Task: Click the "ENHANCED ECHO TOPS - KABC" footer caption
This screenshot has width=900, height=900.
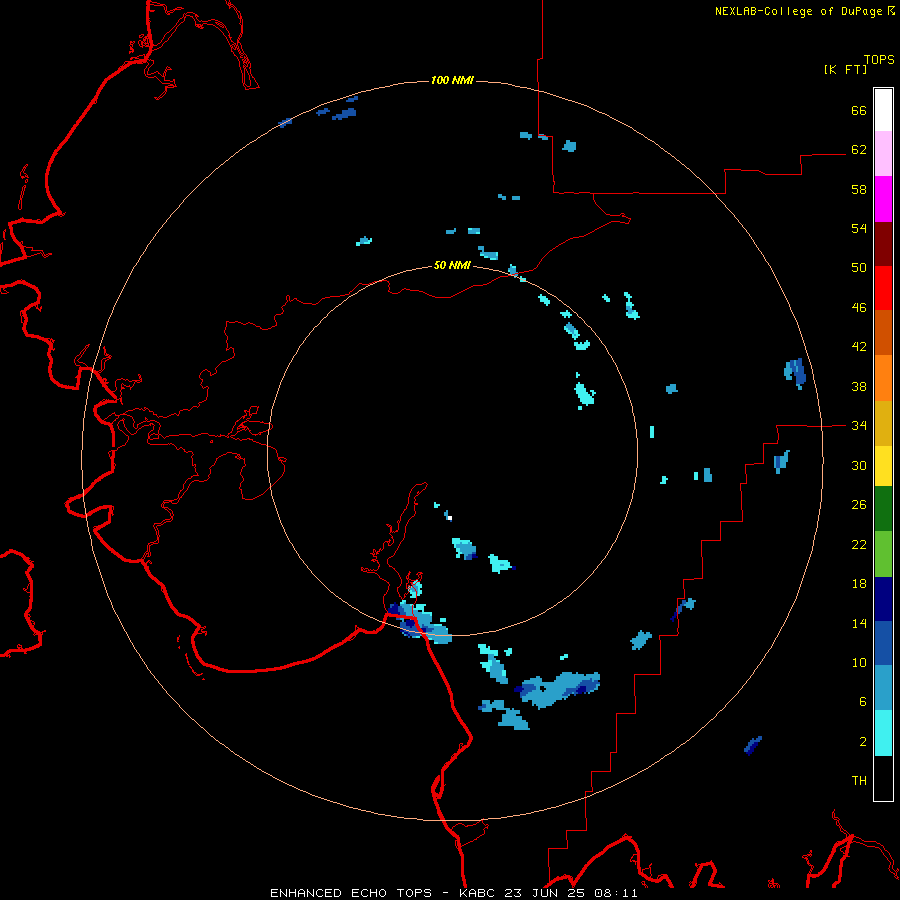Action: [385, 893]
